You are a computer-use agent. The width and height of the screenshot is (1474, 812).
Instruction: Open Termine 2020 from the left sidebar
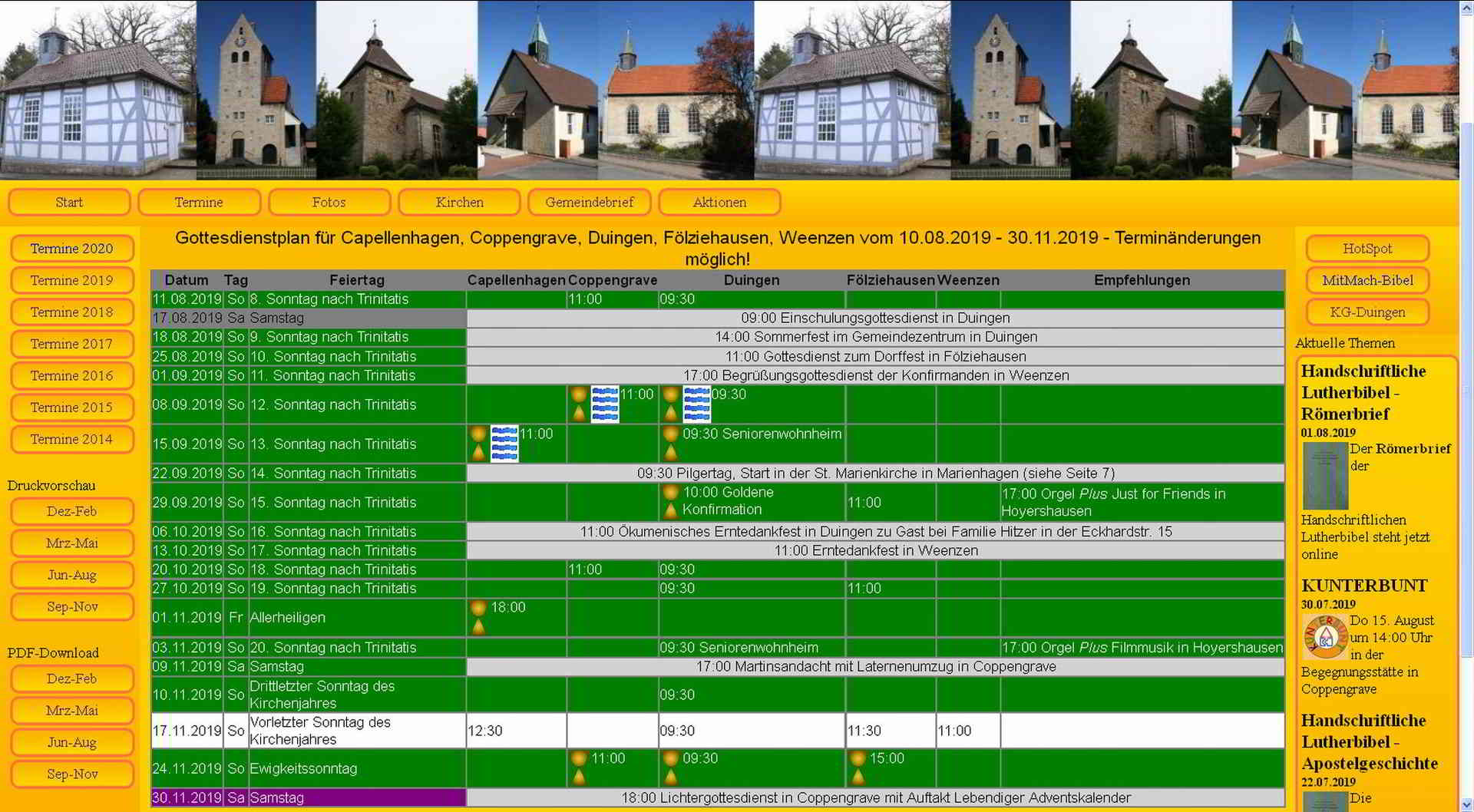pos(71,248)
